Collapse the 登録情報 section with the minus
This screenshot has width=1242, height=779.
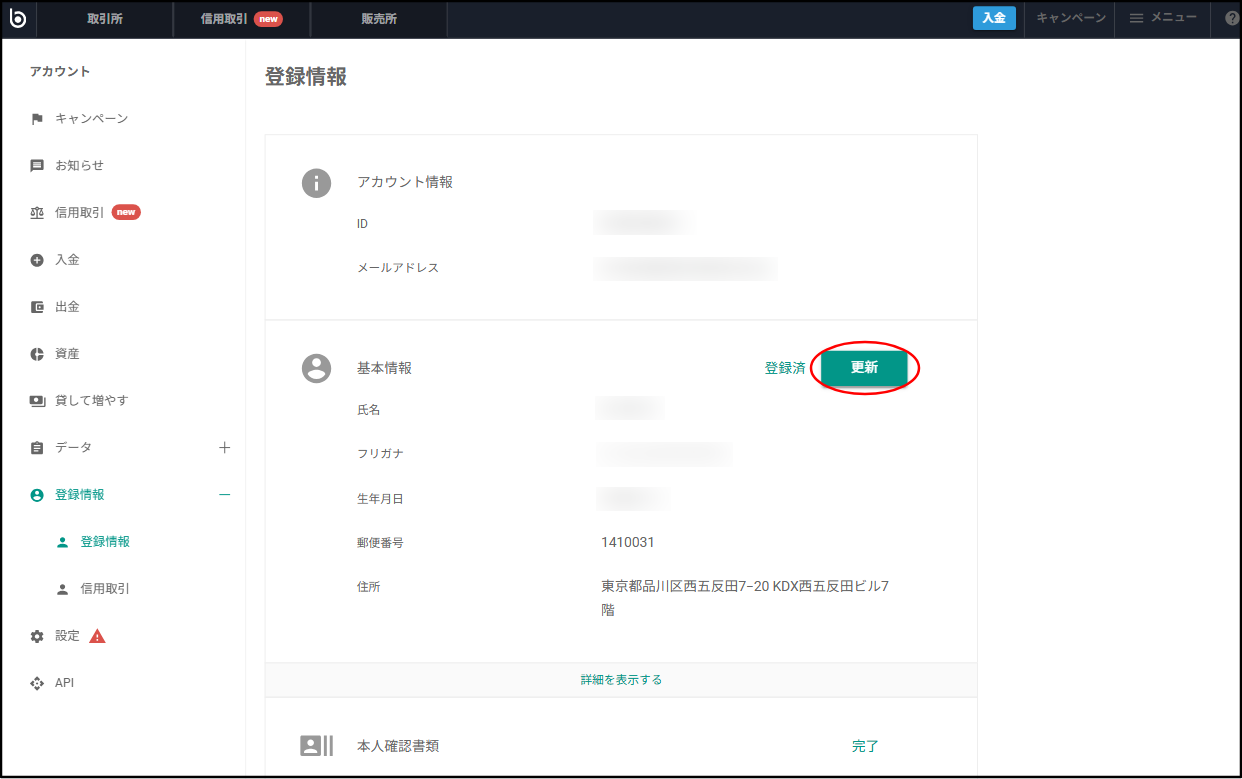(x=226, y=494)
